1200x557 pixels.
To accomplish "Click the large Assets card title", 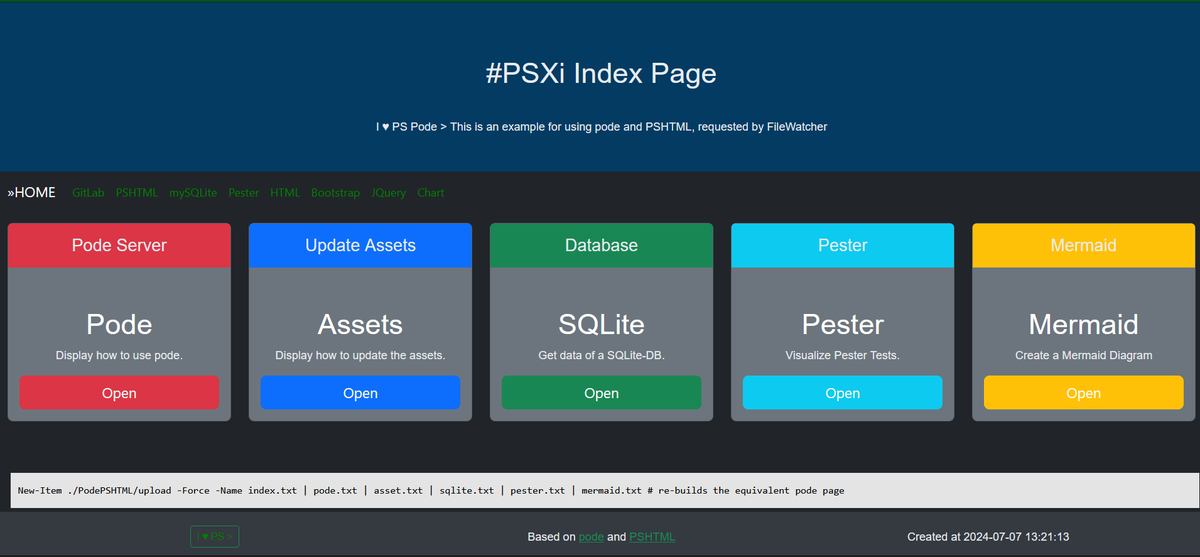I will click(360, 324).
